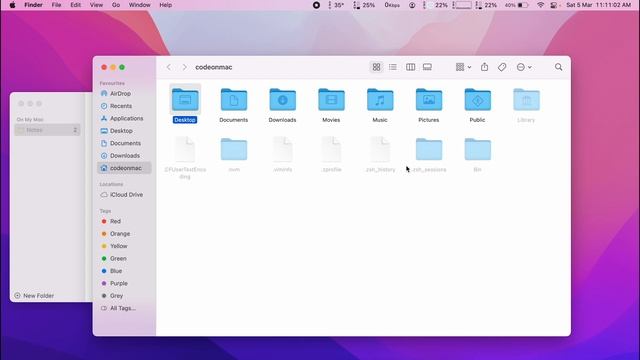Open Applications in the sidebar
Viewport: 640px width, 360px height.
124,118
